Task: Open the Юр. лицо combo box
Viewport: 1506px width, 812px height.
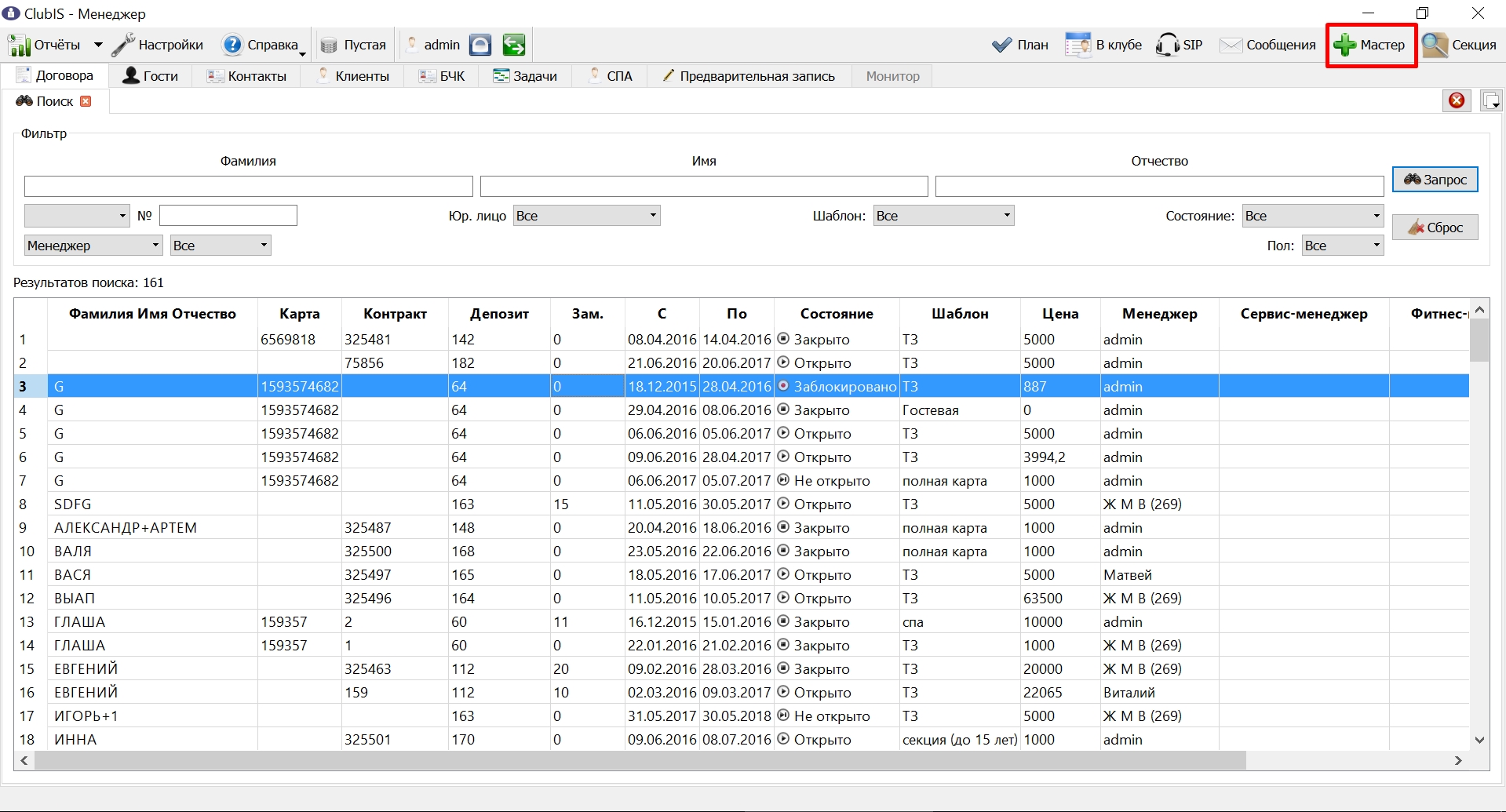Action: tap(587, 216)
